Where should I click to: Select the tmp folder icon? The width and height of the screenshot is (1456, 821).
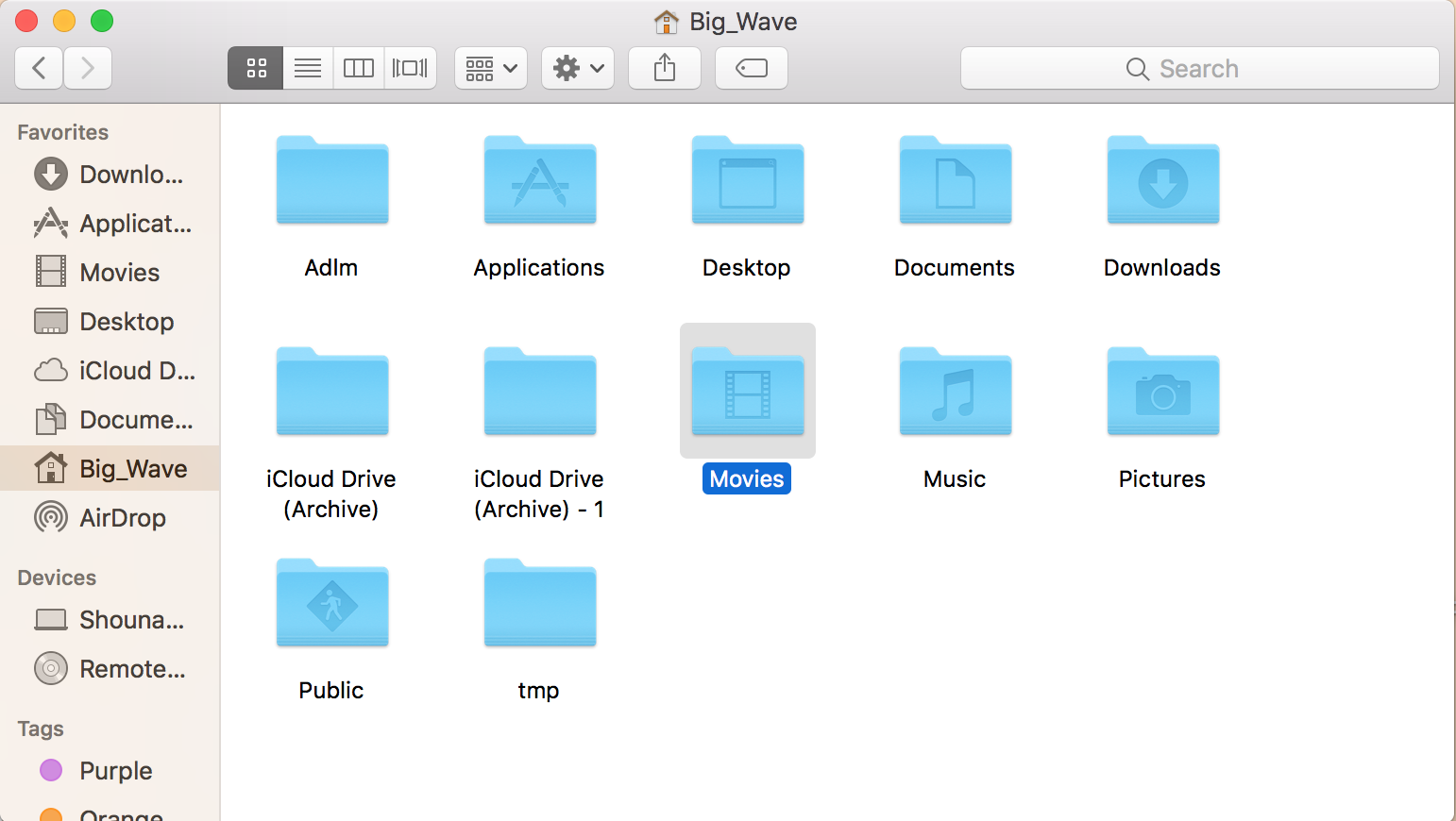(540, 602)
